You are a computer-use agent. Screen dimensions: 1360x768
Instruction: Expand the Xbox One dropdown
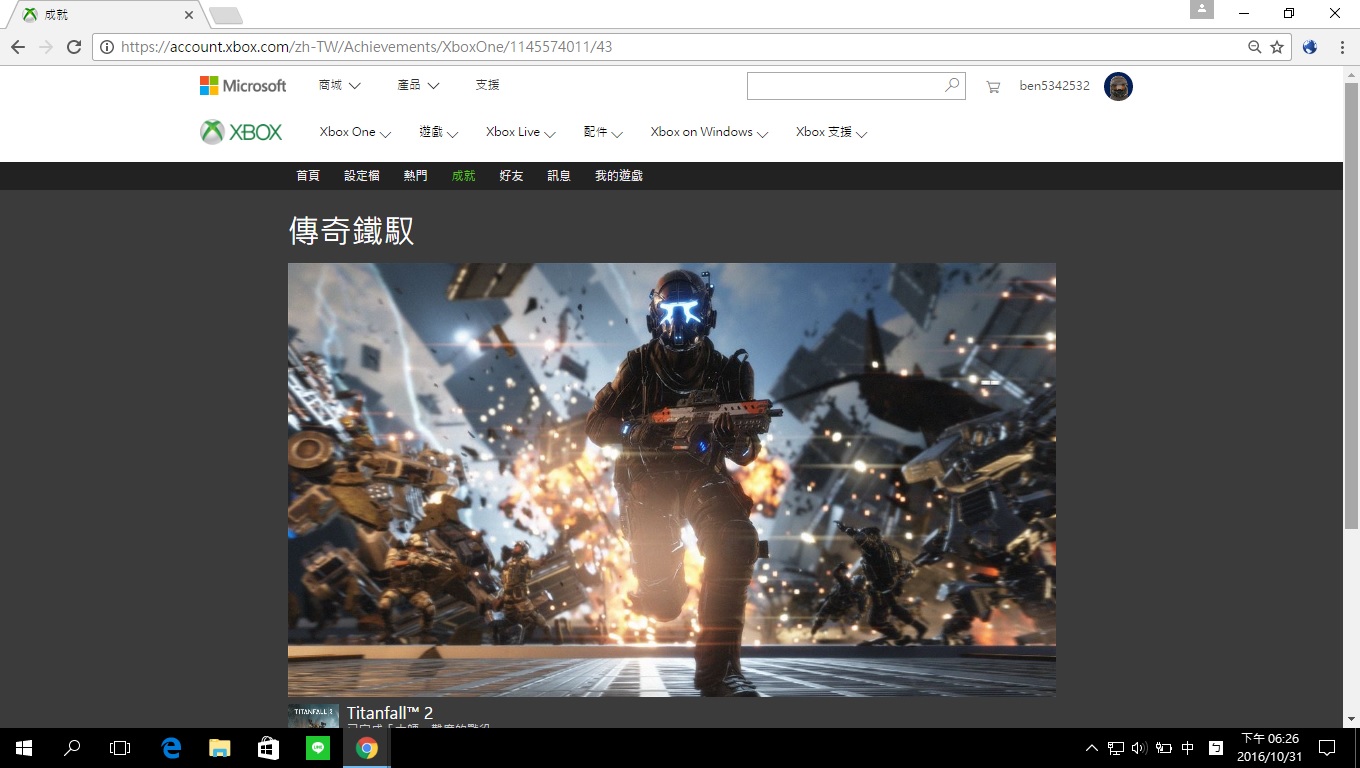355,132
